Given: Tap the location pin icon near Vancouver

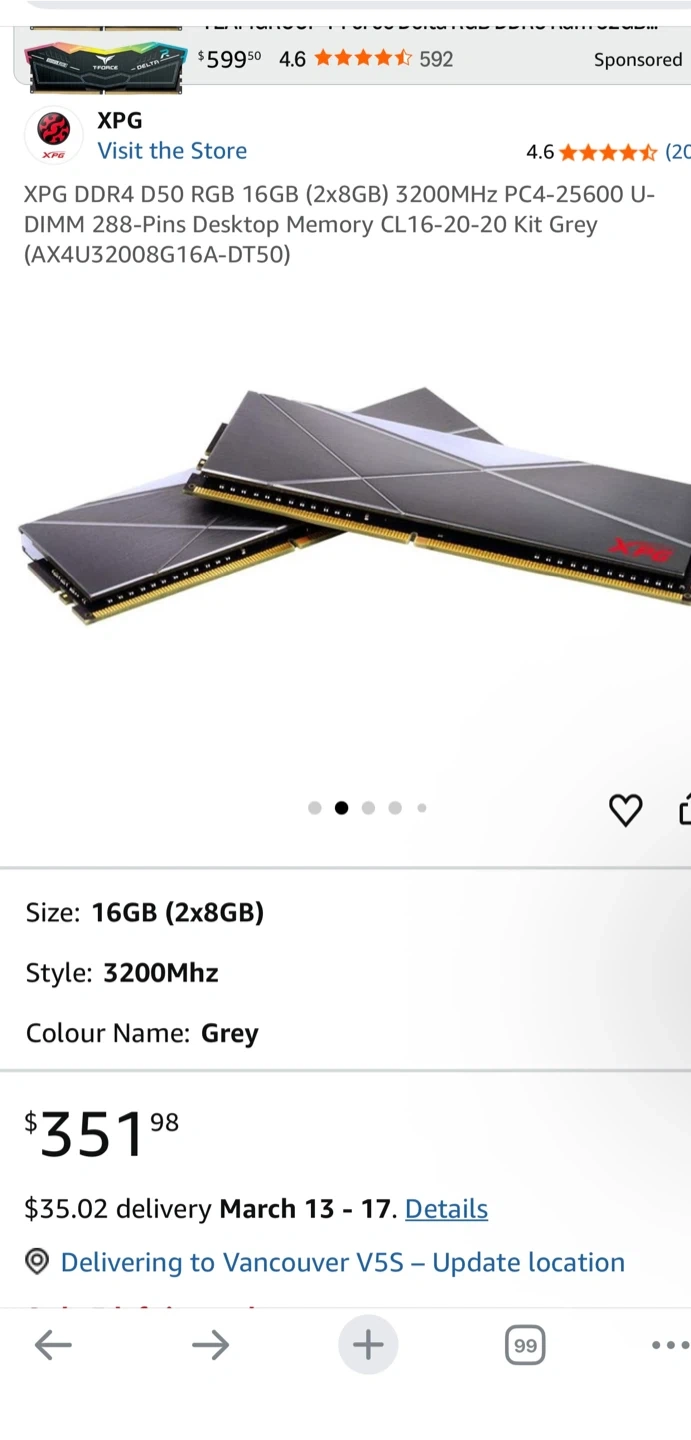Looking at the screenshot, I should click(x=37, y=1262).
